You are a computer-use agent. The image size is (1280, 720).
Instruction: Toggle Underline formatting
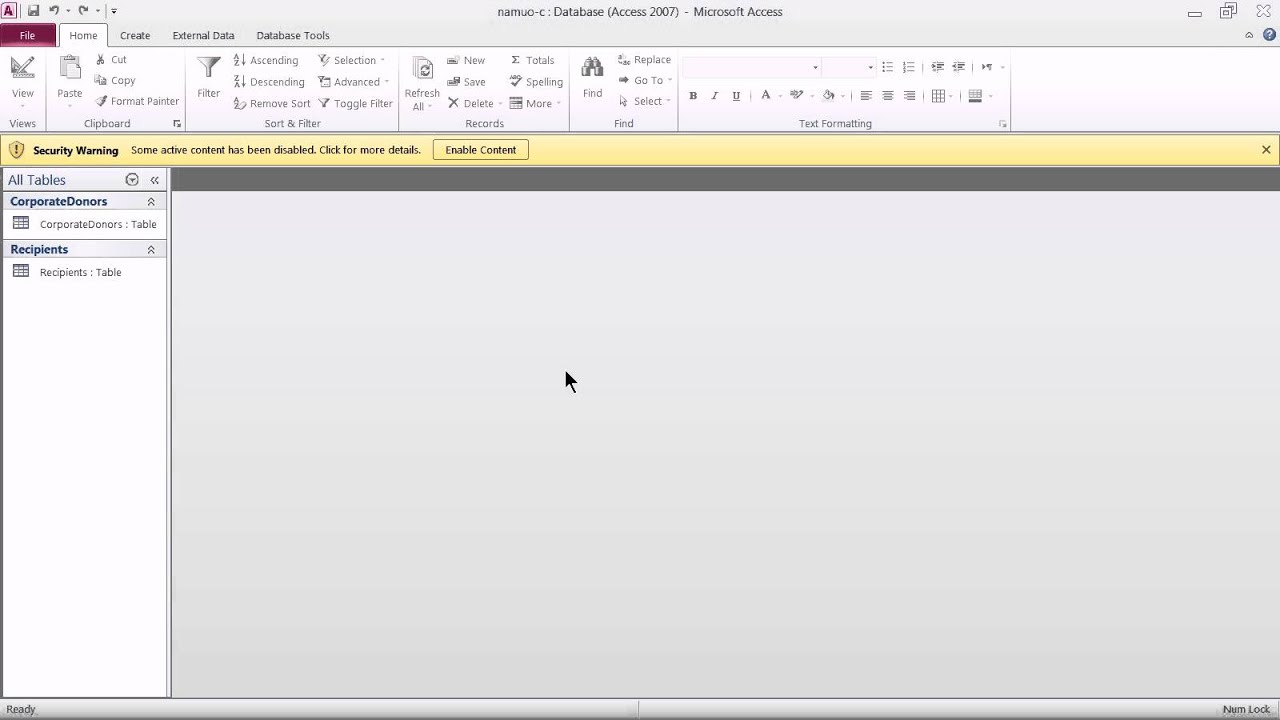pyautogui.click(x=736, y=96)
